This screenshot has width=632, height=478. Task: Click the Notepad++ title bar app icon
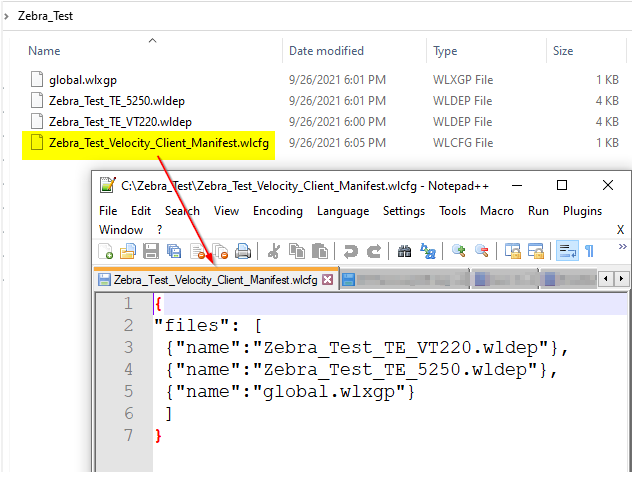coord(108,185)
